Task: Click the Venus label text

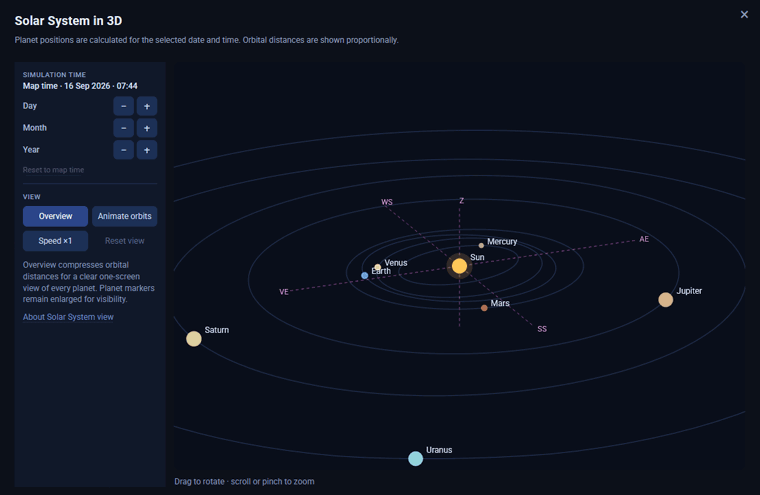Action: (396, 263)
